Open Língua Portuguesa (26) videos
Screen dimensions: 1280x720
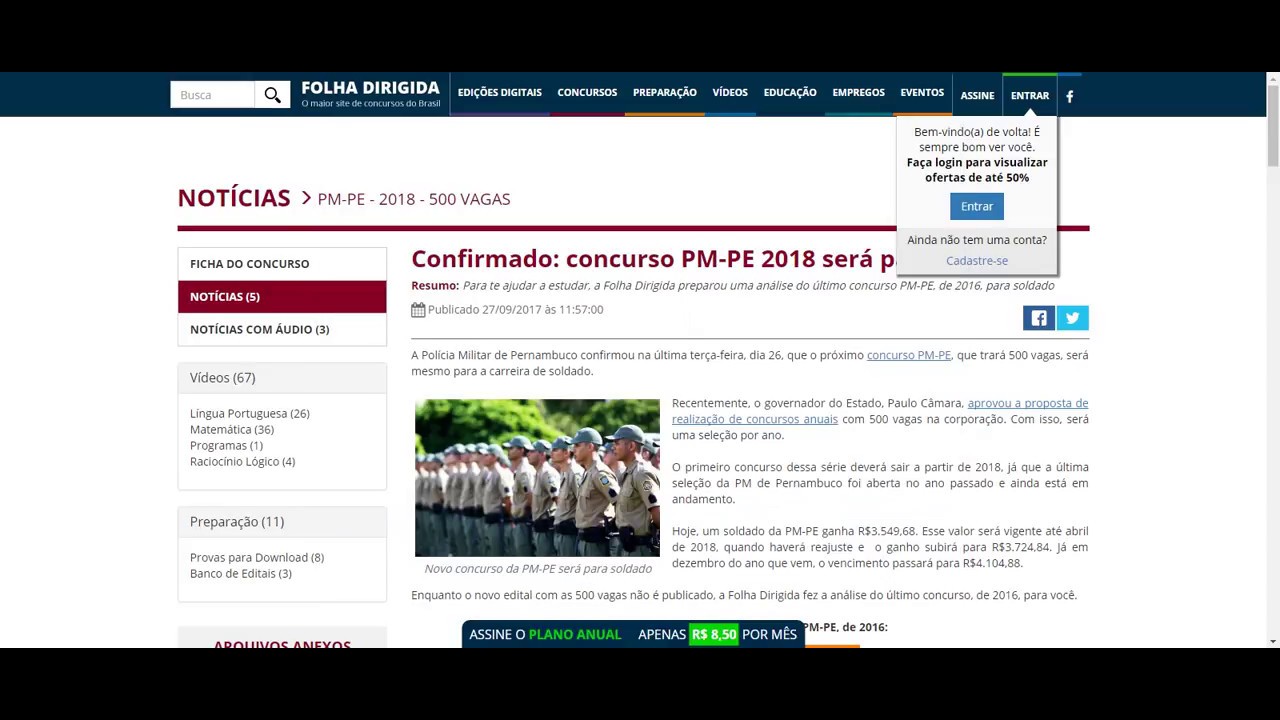point(250,413)
